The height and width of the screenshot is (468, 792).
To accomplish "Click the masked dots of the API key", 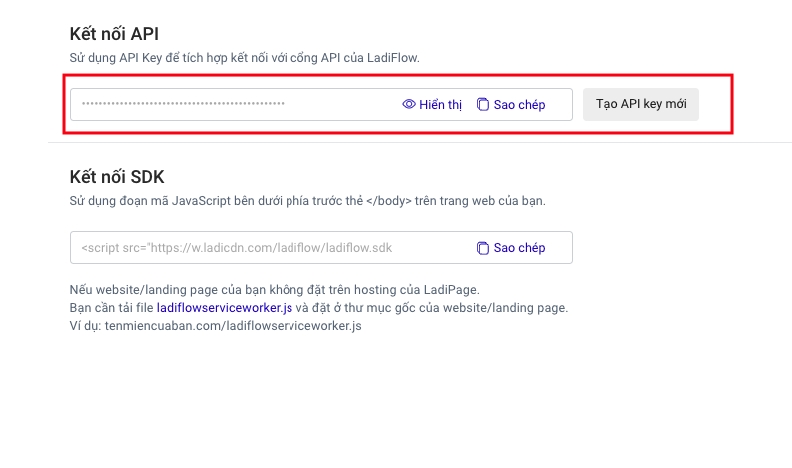I will point(183,104).
